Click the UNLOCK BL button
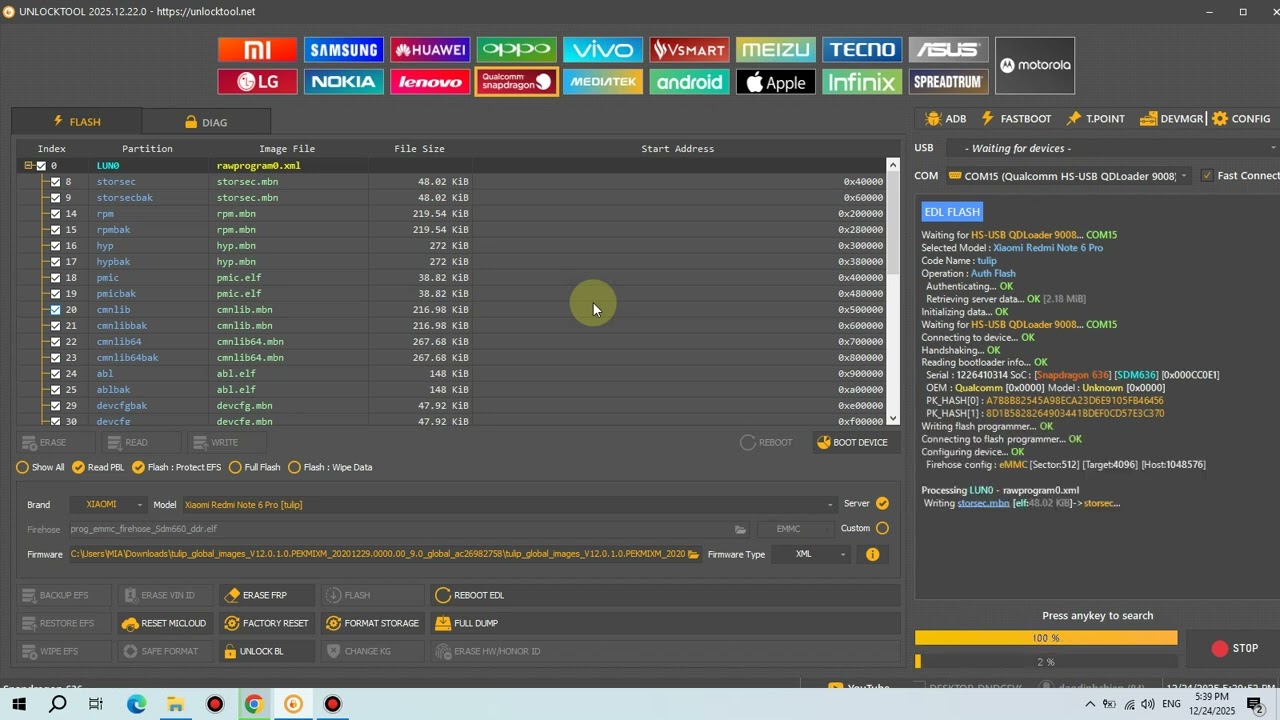 coord(267,651)
